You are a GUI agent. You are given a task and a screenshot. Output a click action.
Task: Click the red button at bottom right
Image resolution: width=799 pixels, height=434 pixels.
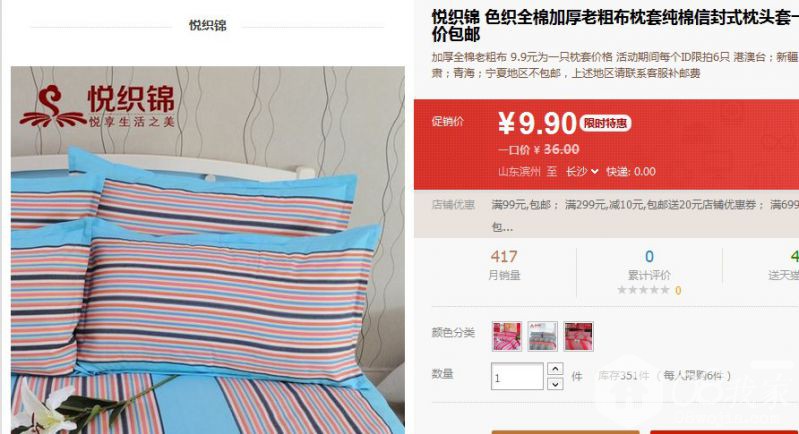pos(724,432)
